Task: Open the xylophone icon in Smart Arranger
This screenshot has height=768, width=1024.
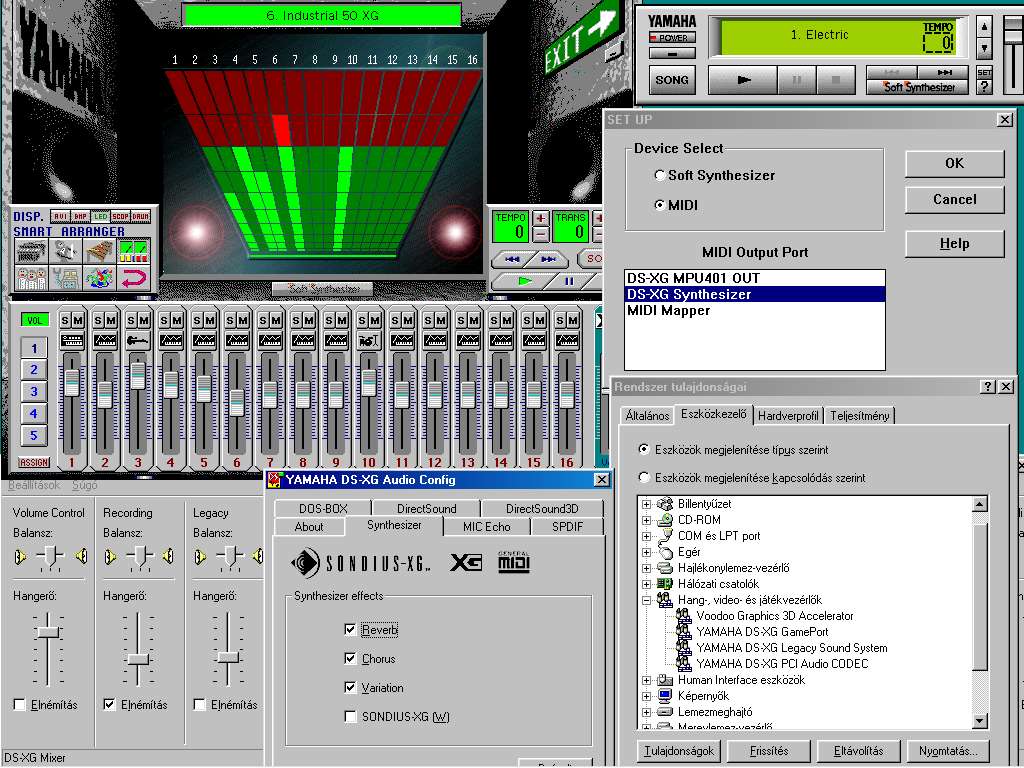Action: coord(99,251)
